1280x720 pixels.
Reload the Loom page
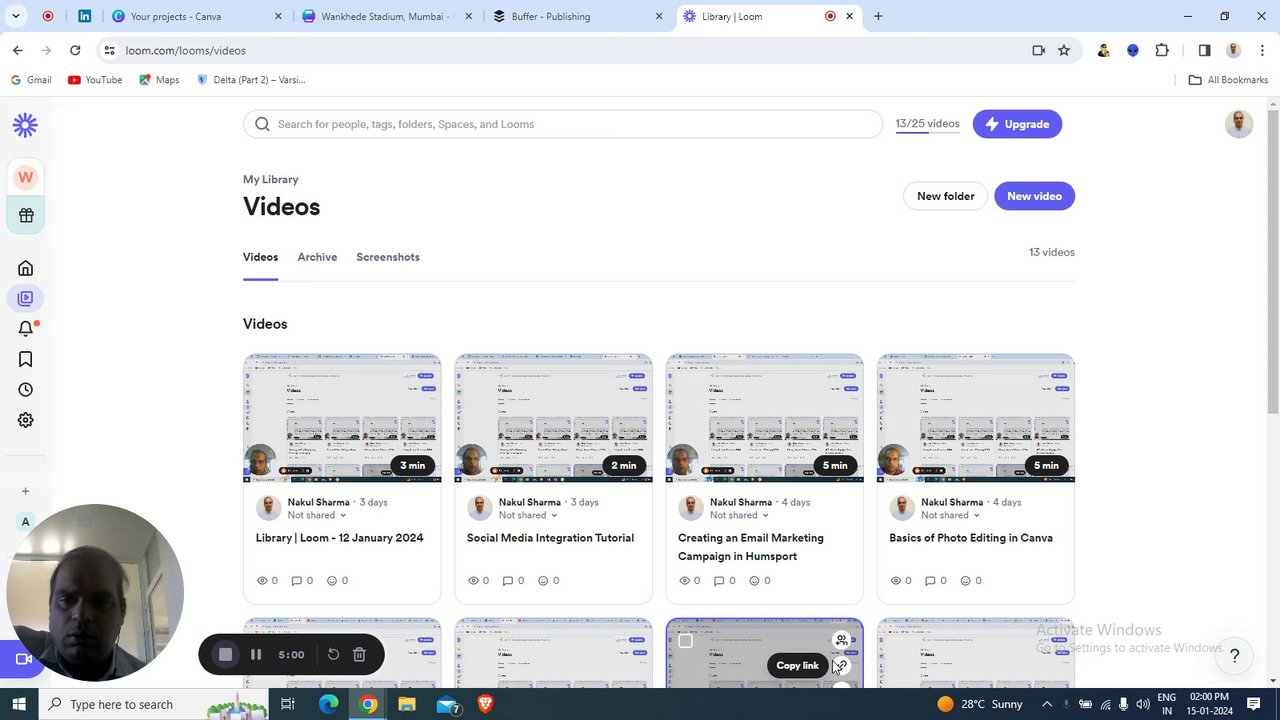(75, 50)
